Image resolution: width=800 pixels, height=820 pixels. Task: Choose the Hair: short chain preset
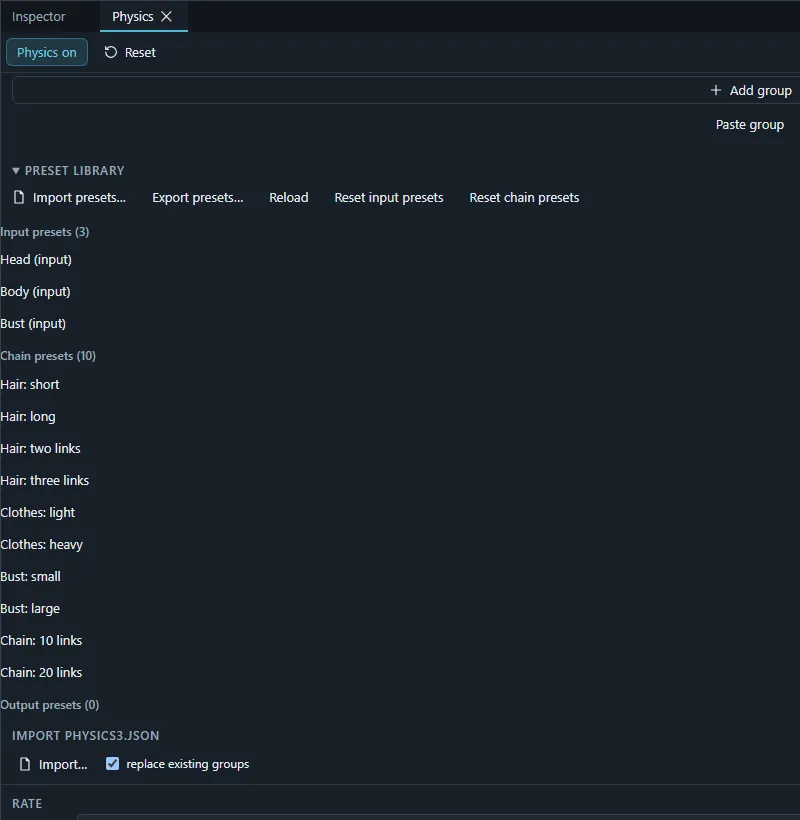tap(30, 384)
